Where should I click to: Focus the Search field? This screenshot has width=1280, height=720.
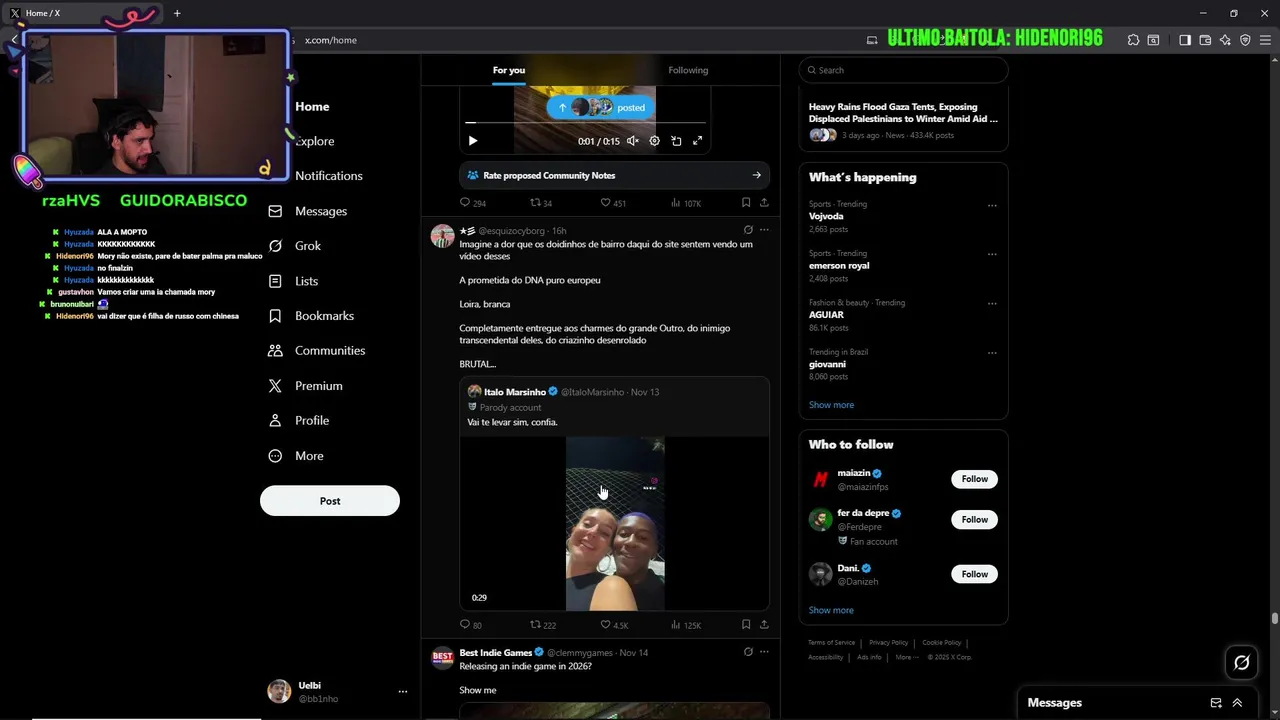pos(903,70)
